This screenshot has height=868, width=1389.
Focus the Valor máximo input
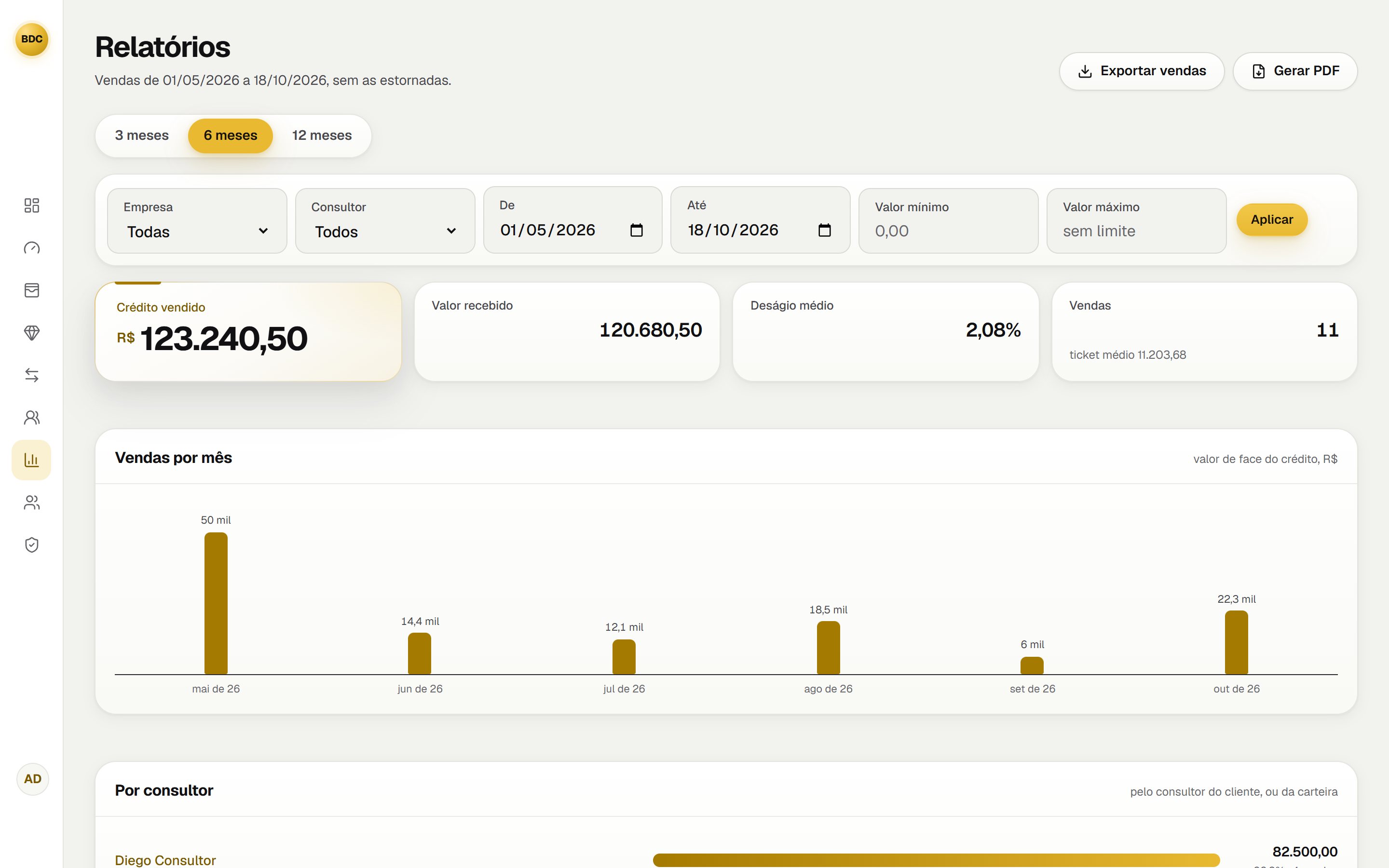pos(1136,221)
